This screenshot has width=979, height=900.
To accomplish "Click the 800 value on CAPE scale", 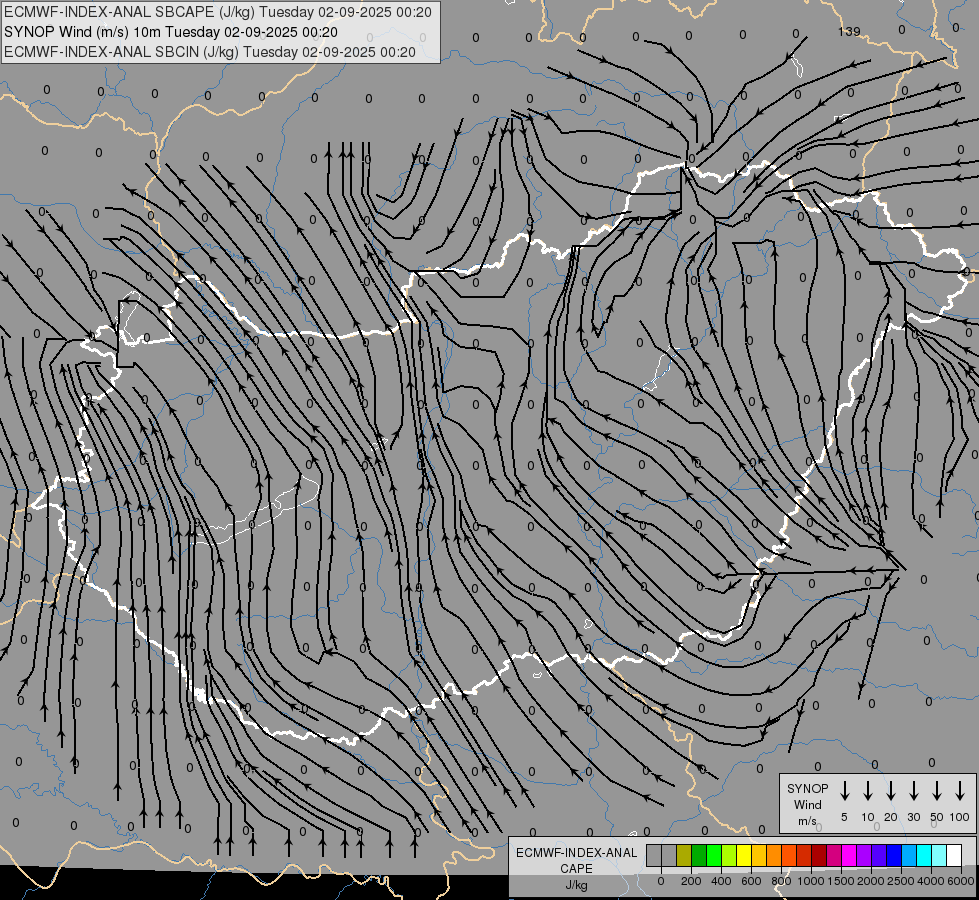I will coord(781,881).
